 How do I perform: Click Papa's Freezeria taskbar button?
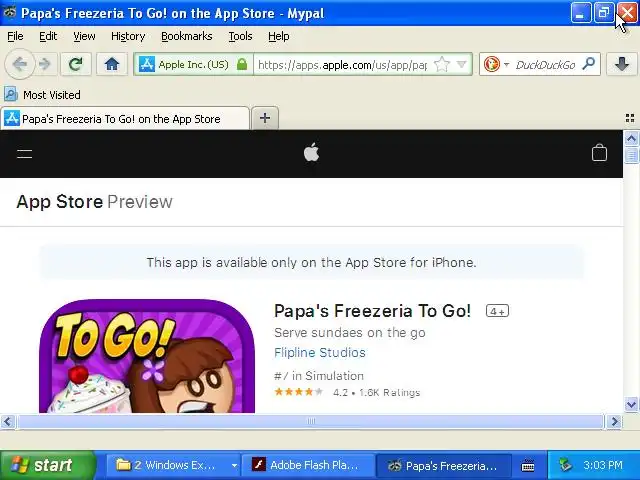443,465
